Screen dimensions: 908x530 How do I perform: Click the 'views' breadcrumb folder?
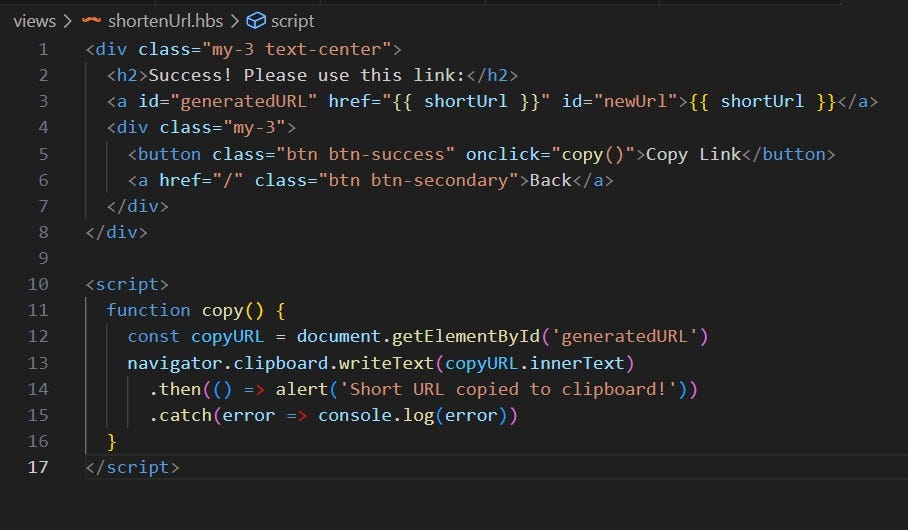34,21
